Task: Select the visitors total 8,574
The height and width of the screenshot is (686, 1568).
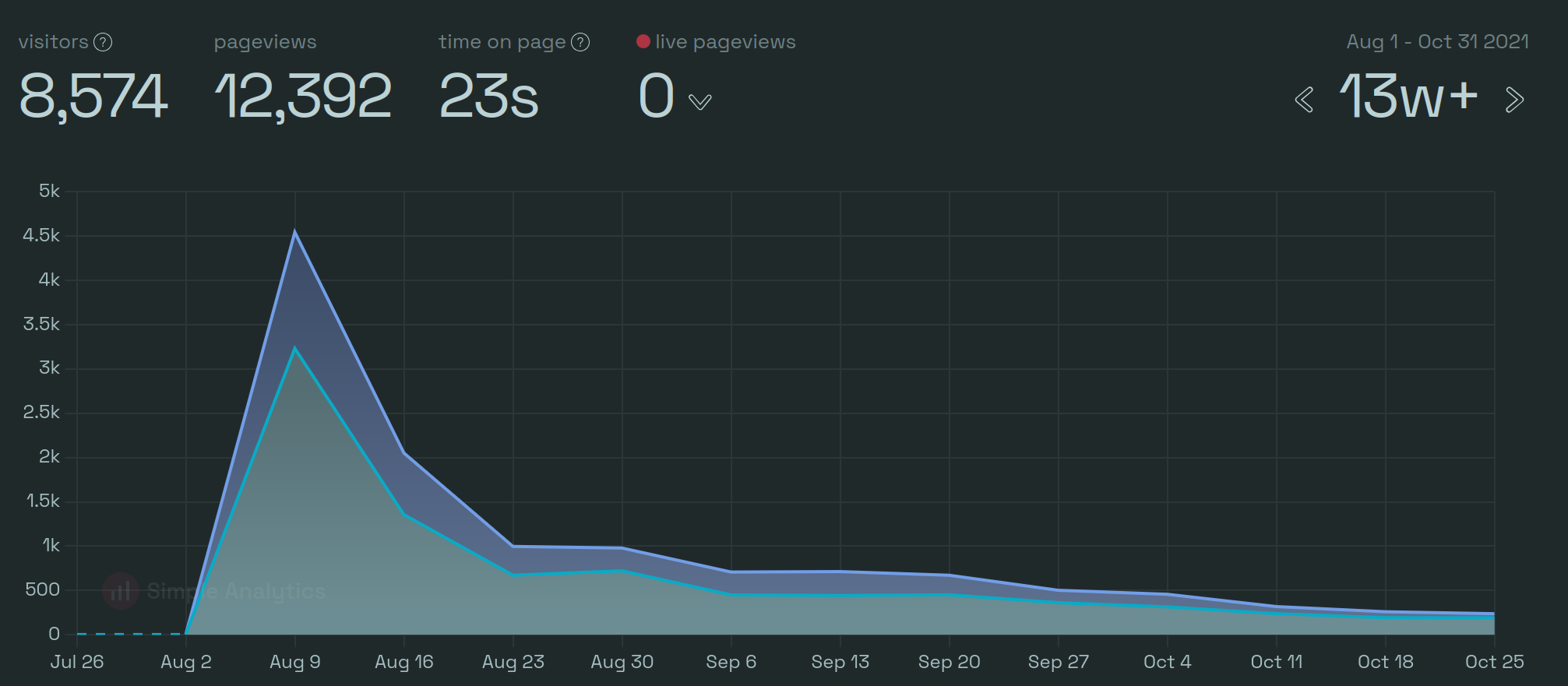Action: click(93, 97)
